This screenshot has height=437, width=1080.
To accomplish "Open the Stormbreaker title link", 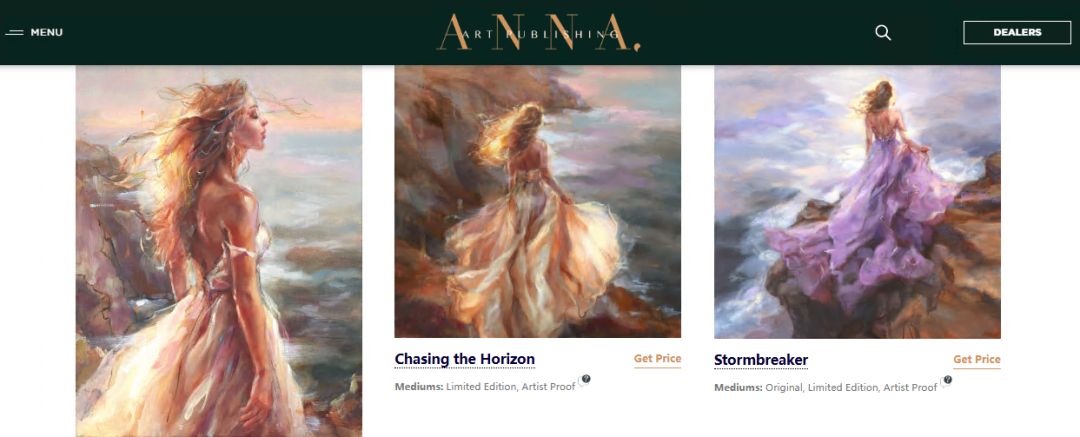I will tap(761, 360).
